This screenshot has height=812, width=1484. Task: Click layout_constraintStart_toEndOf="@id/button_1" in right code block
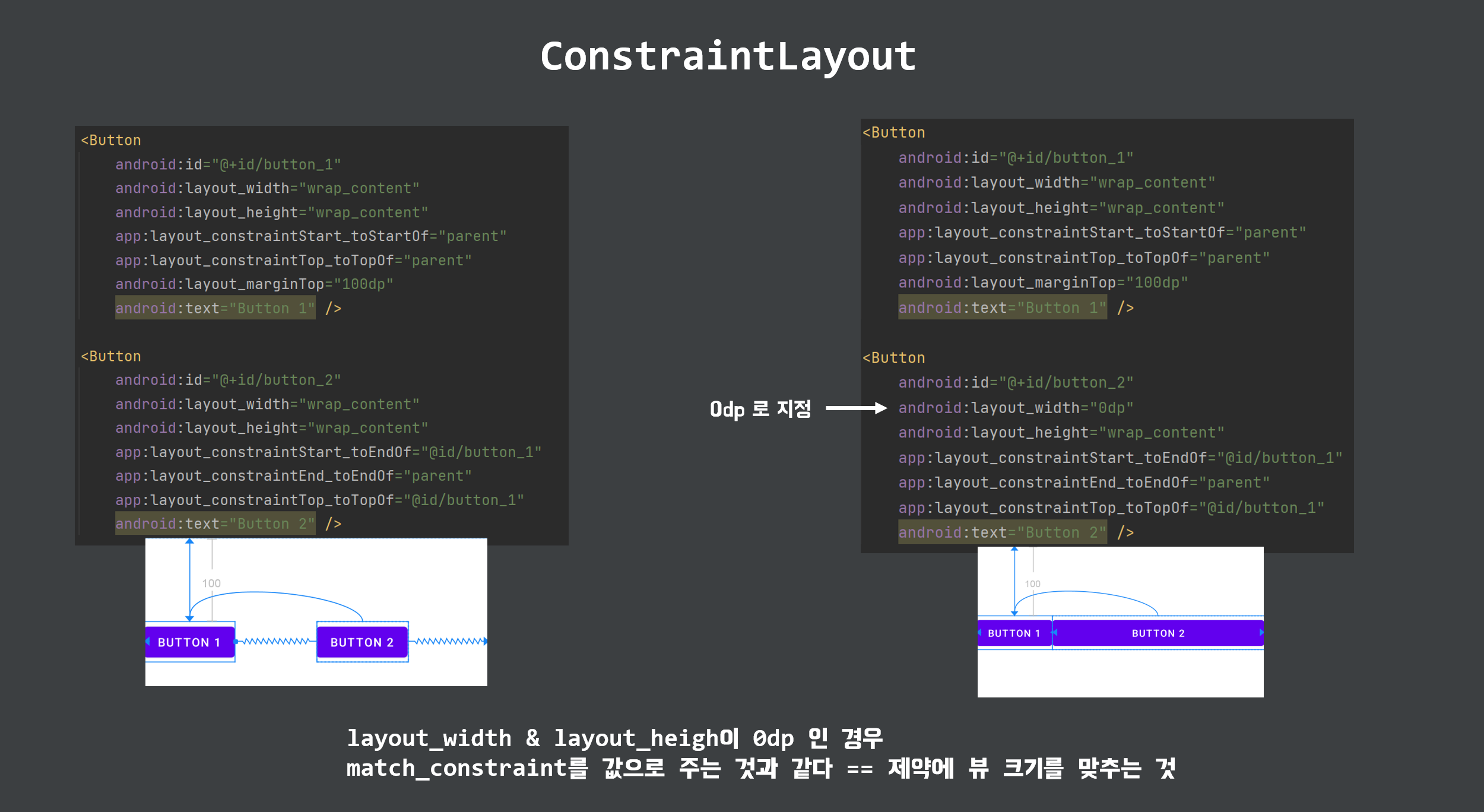tap(1121, 458)
